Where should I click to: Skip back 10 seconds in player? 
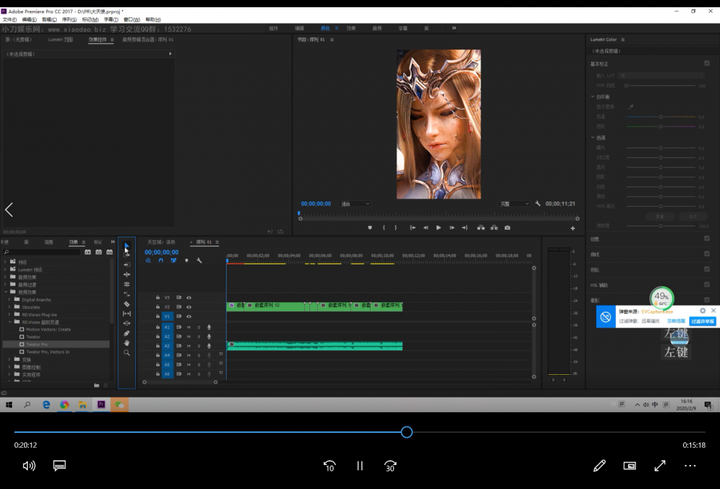click(330, 466)
